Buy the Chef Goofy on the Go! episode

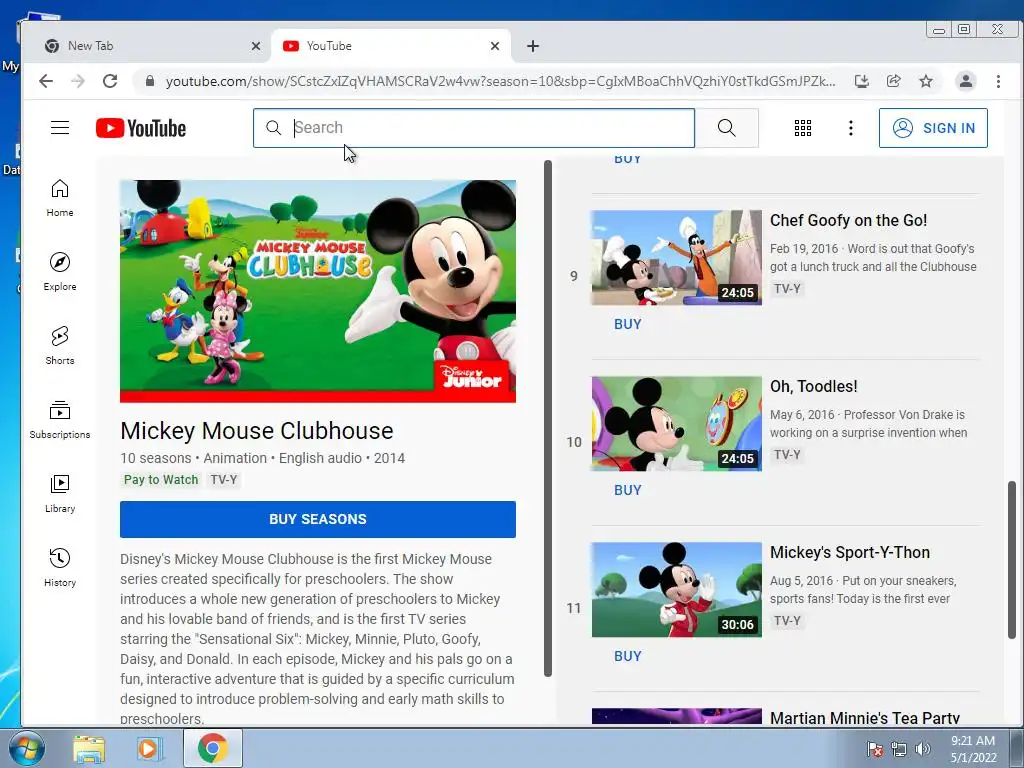point(628,324)
